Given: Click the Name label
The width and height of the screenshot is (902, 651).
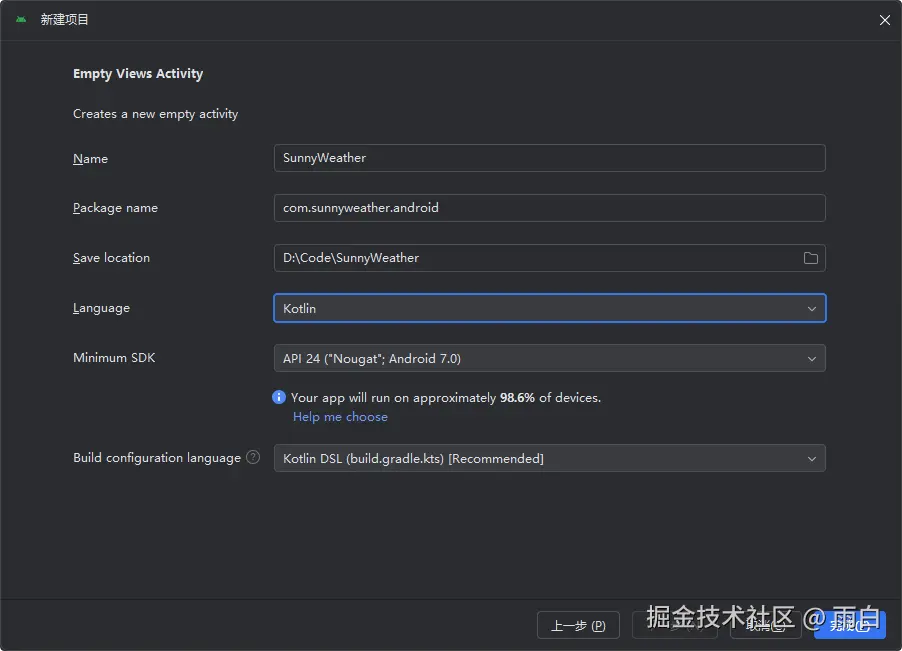Looking at the screenshot, I should pos(90,159).
